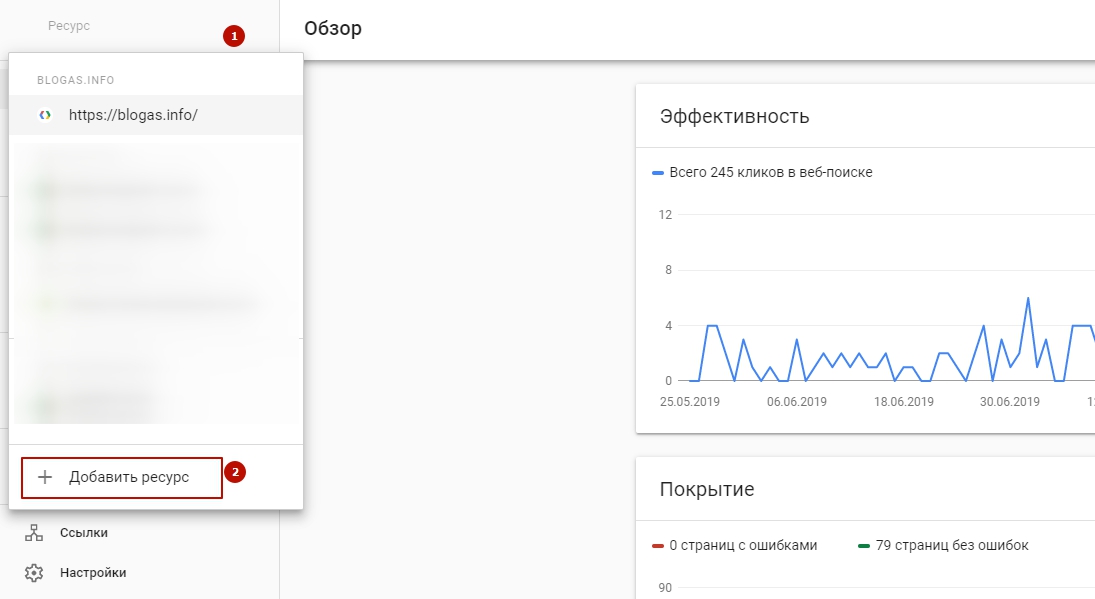The width and height of the screenshot is (1095, 599).
Task: Click the green legend marker for error-free pages
Action: click(x=865, y=546)
